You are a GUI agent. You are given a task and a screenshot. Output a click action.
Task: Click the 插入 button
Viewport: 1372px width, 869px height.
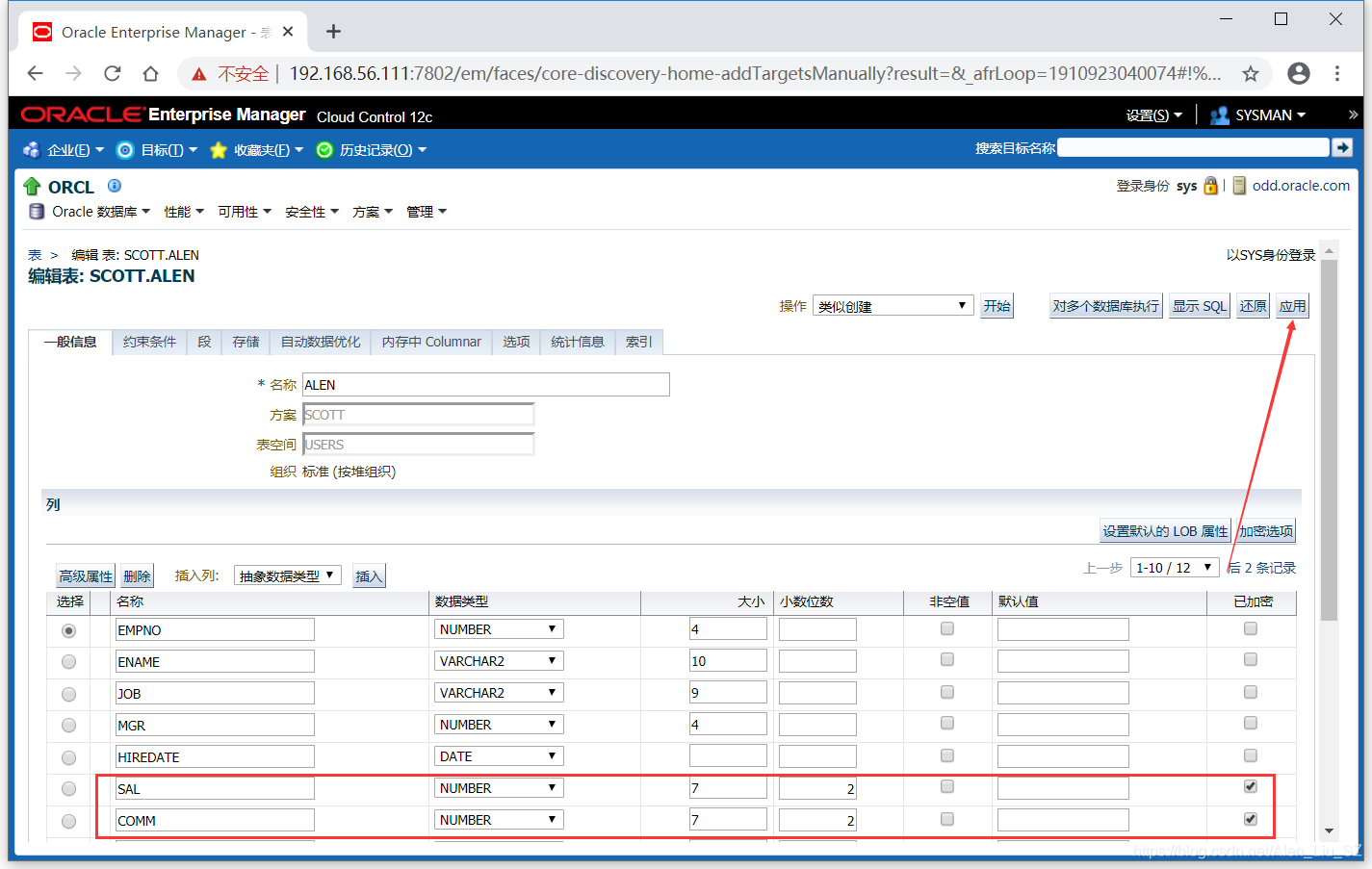(x=369, y=576)
